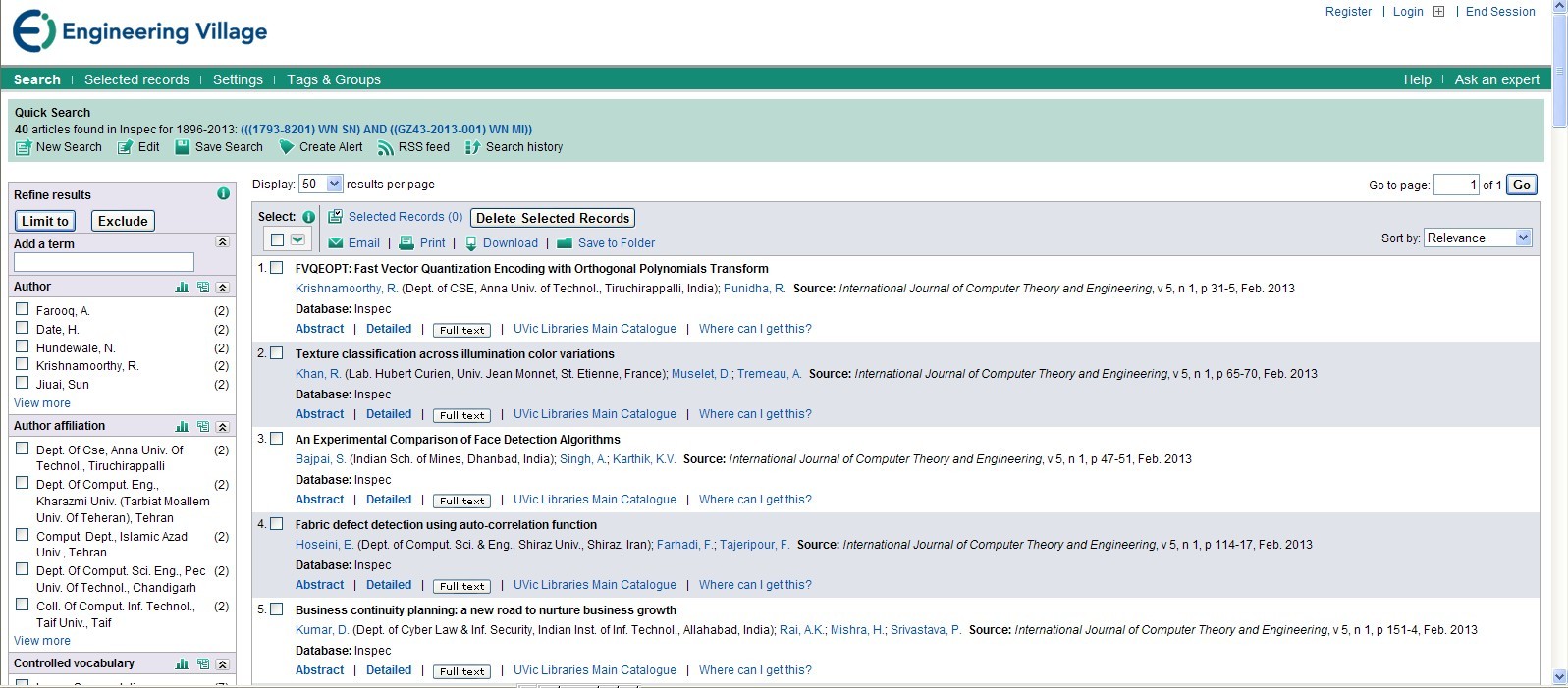This screenshot has height=688, width=1568.
Task: Open Detailed view for Business continuity record
Action: 389,670
